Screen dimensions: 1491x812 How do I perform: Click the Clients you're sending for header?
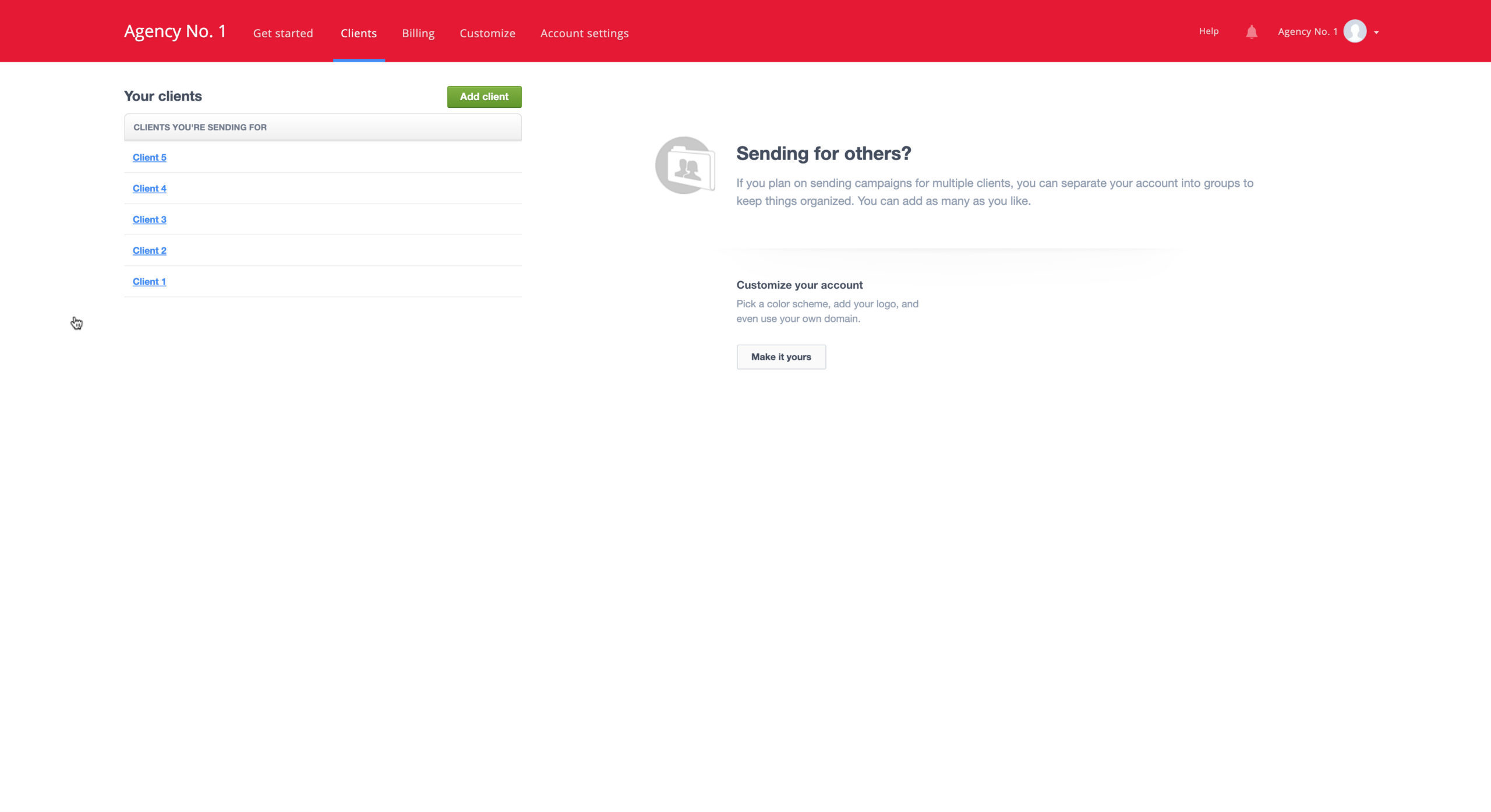(200, 127)
